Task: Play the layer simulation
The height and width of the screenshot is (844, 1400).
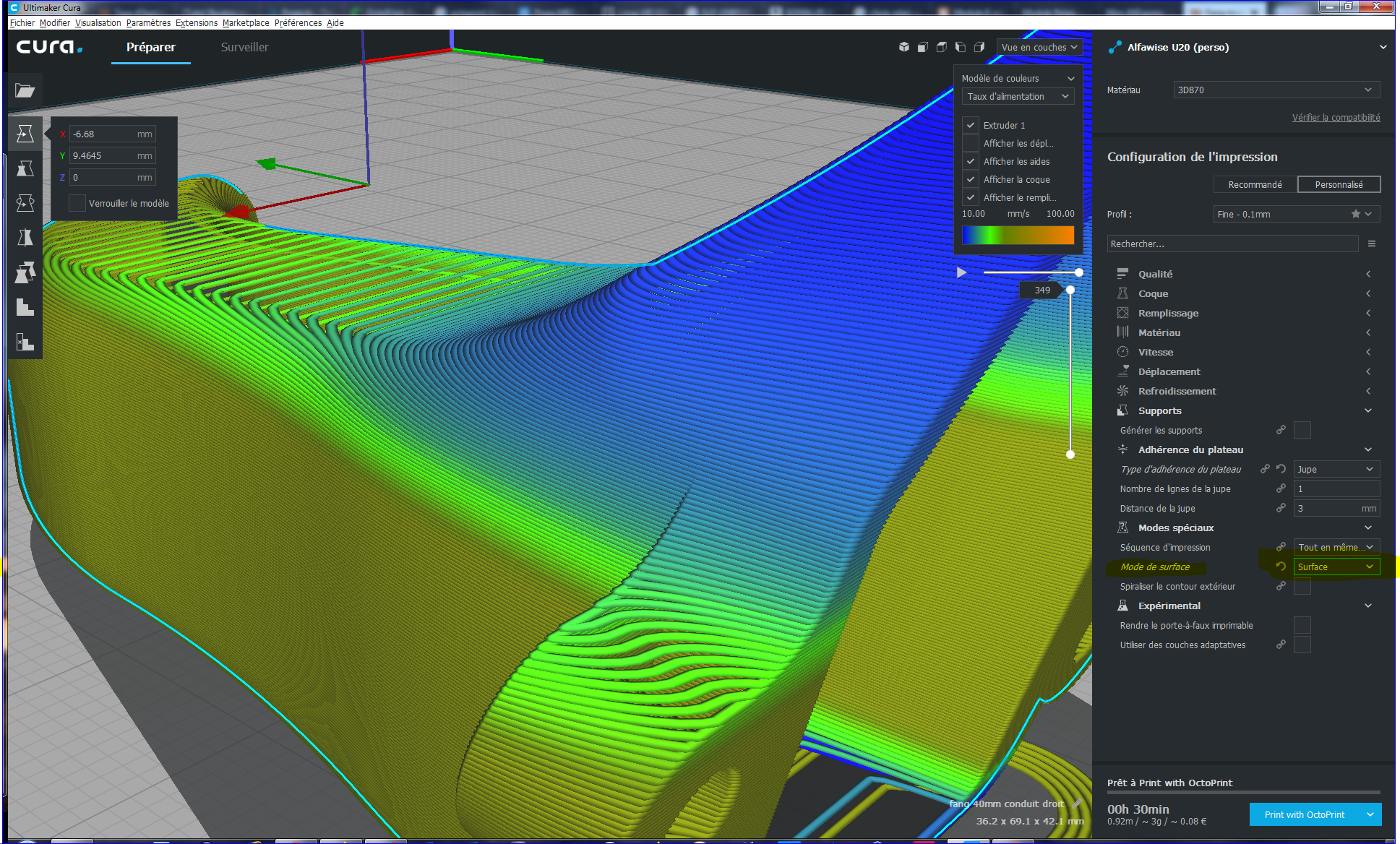Action: [x=961, y=272]
